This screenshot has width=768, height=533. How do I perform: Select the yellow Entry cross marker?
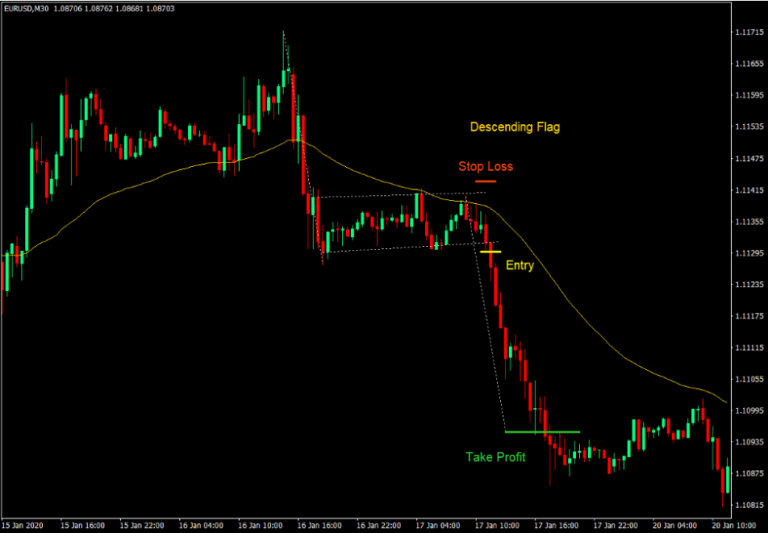[x=490, y=252]
